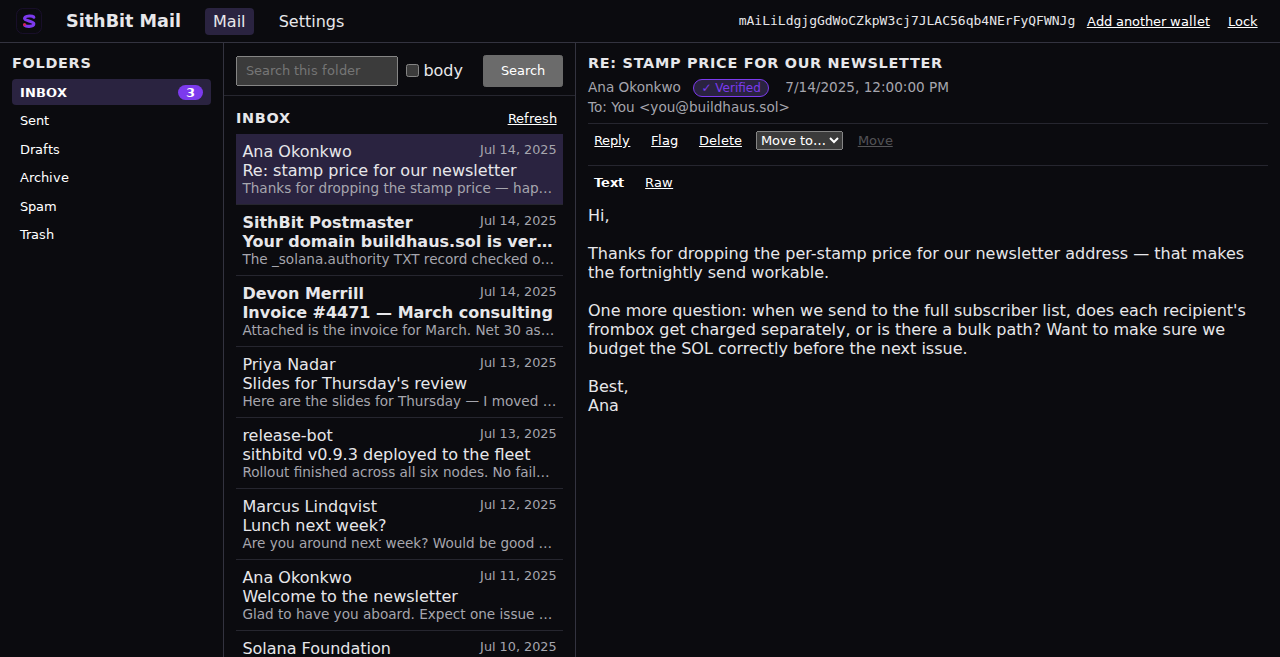This screenshot has width=1280, height=657.
Task: Focus the Search this folder field
Action: [317, 70]
